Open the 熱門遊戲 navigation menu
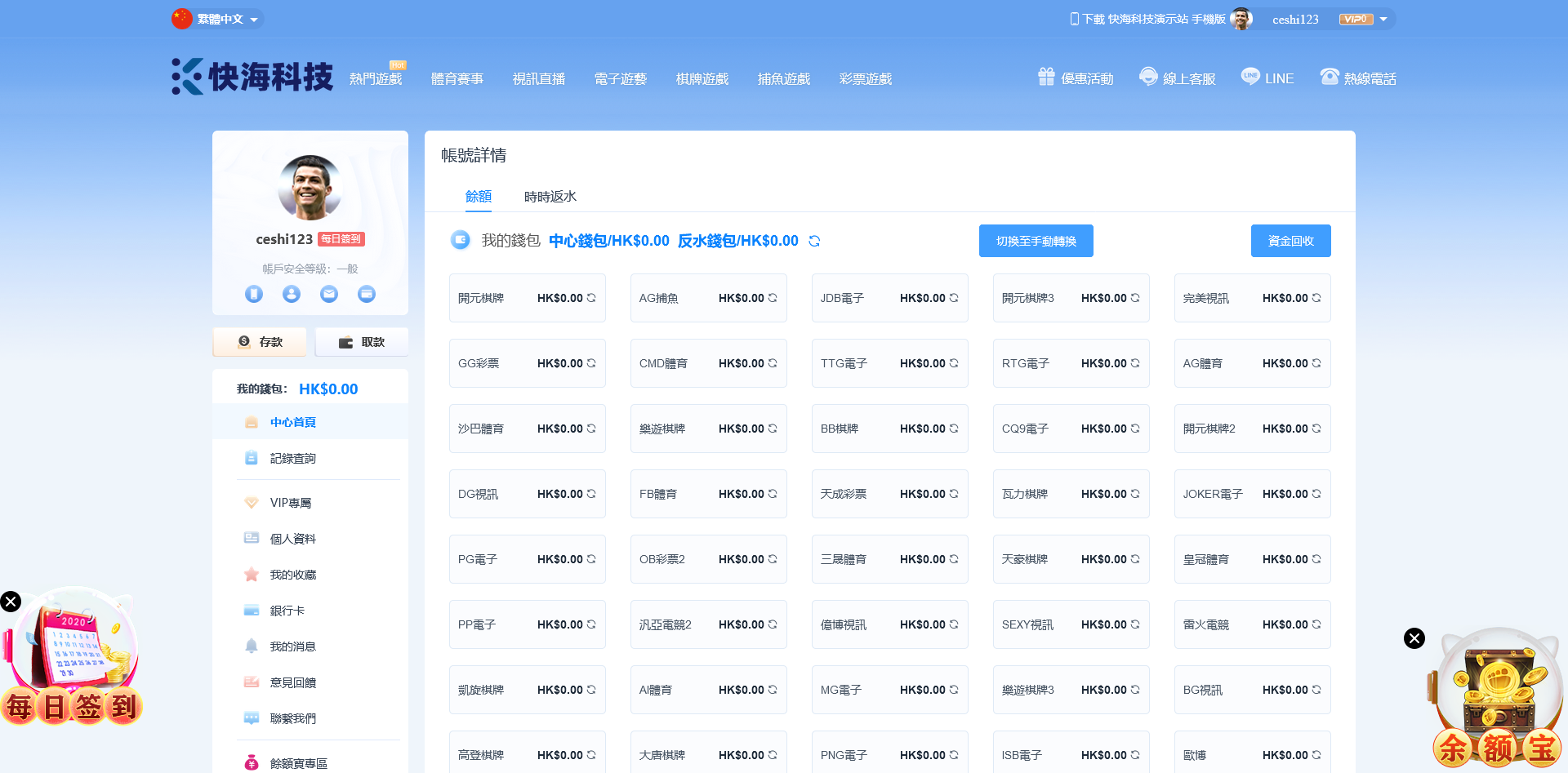This screenshot has height=773, width=1568. click(376, 79)
